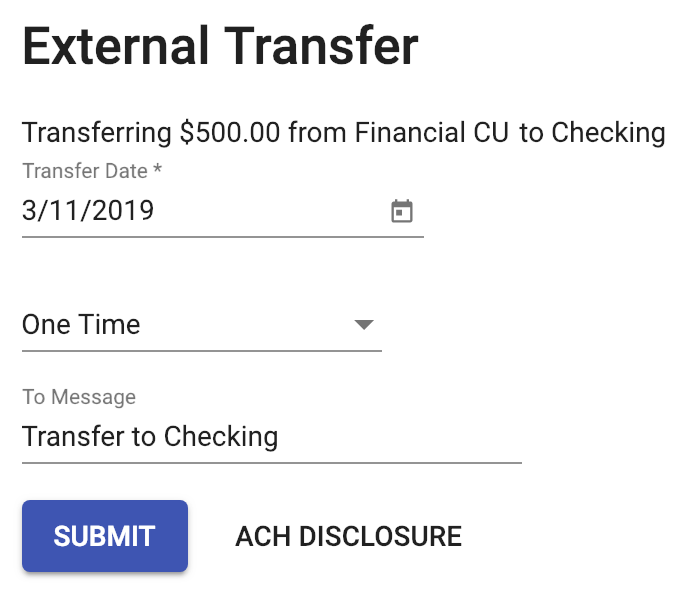Image resolution: width=688 pixels, height=594 pixels.
Task: Click "to Checking" at the summary line's end
Action: [593, 133]
